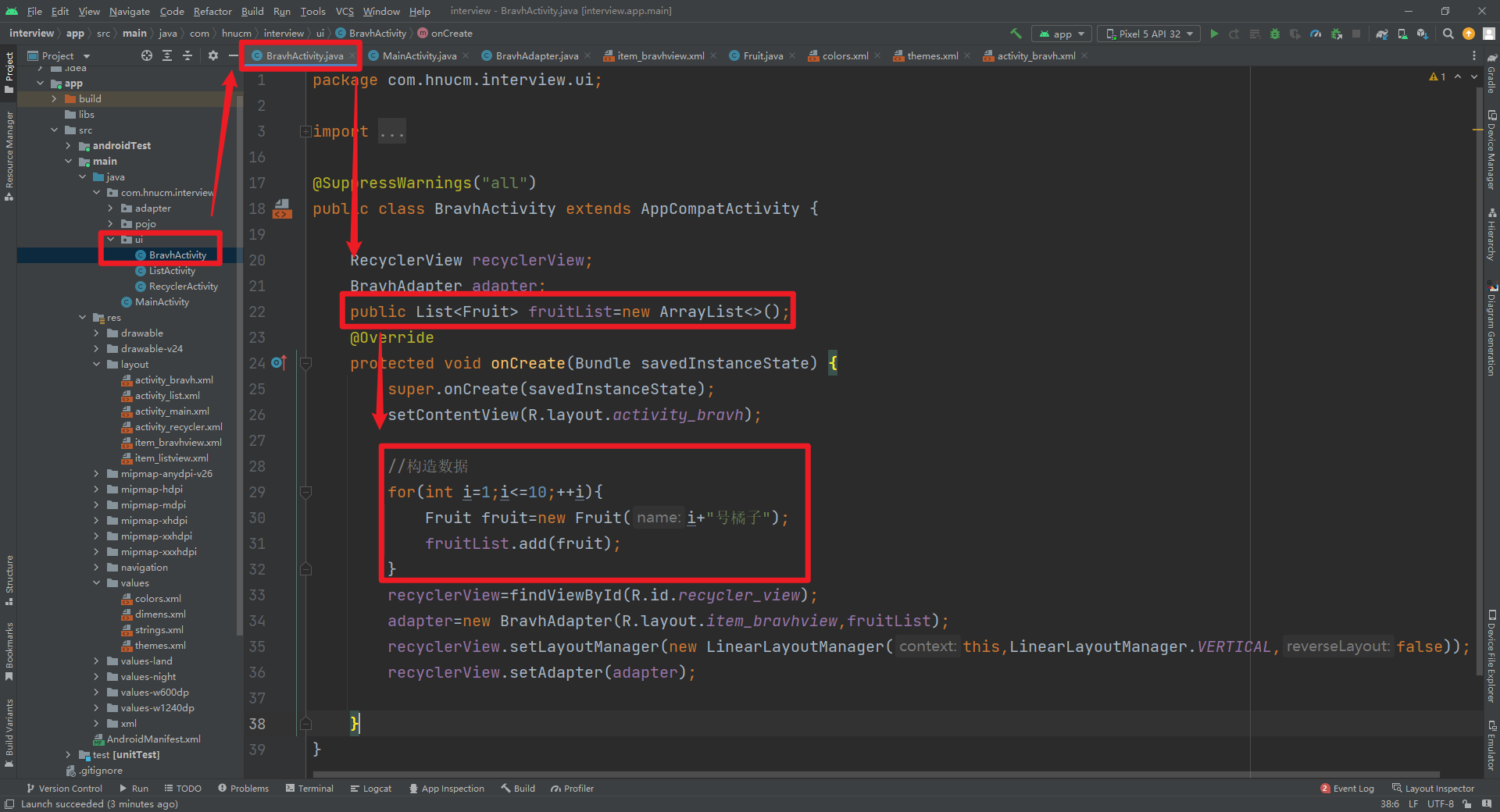Toggle Logcat tool window

(x=371, y=789)
